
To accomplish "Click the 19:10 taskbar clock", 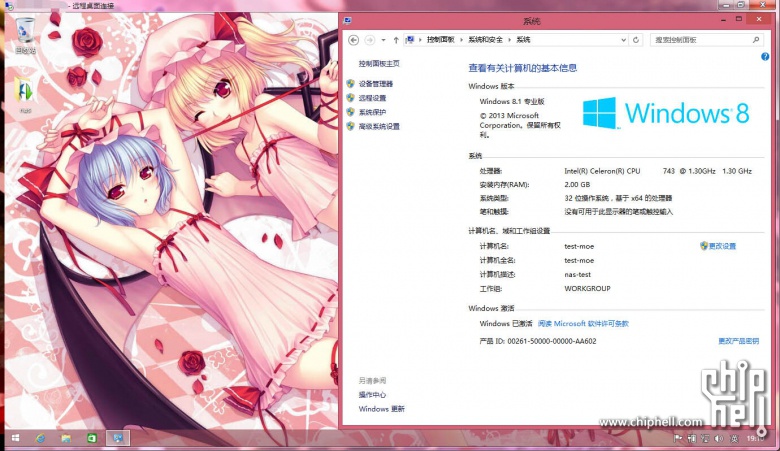I will [756, 438].
